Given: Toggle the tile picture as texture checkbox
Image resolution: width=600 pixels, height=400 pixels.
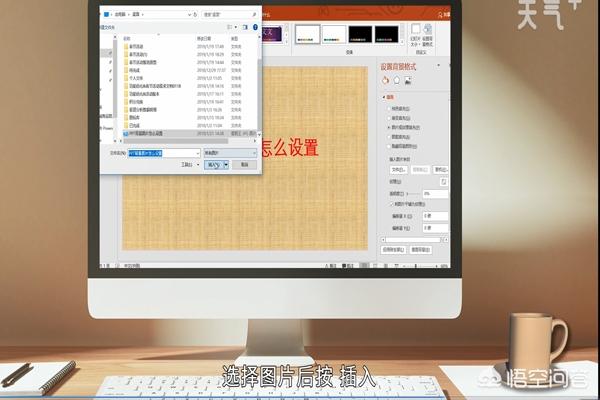Looking at the screenshot, I should click(x=391, y=204).
